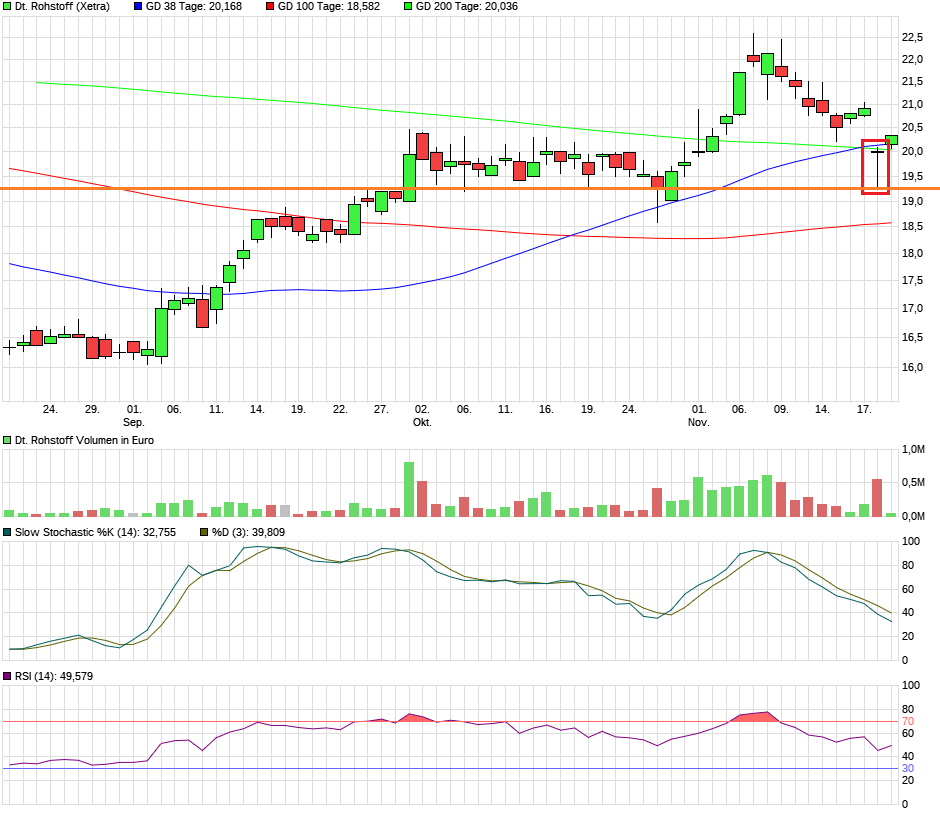Click the purple RSI (14) legend swatch

(7, 676)
